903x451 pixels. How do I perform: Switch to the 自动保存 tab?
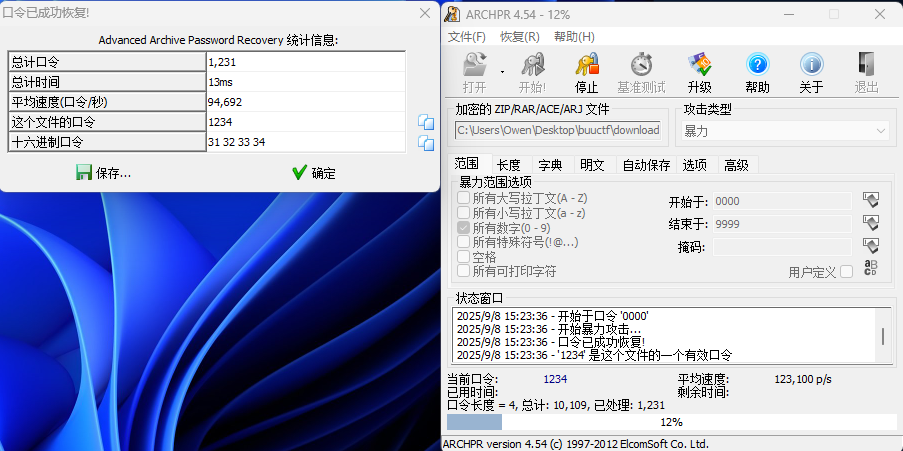click(646, 165)
